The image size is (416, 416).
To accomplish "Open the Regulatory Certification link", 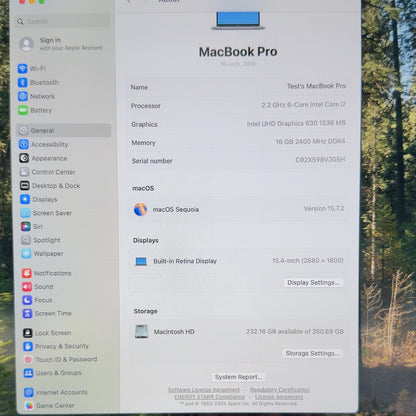I will pyautogui.click(x=280, y=390).
